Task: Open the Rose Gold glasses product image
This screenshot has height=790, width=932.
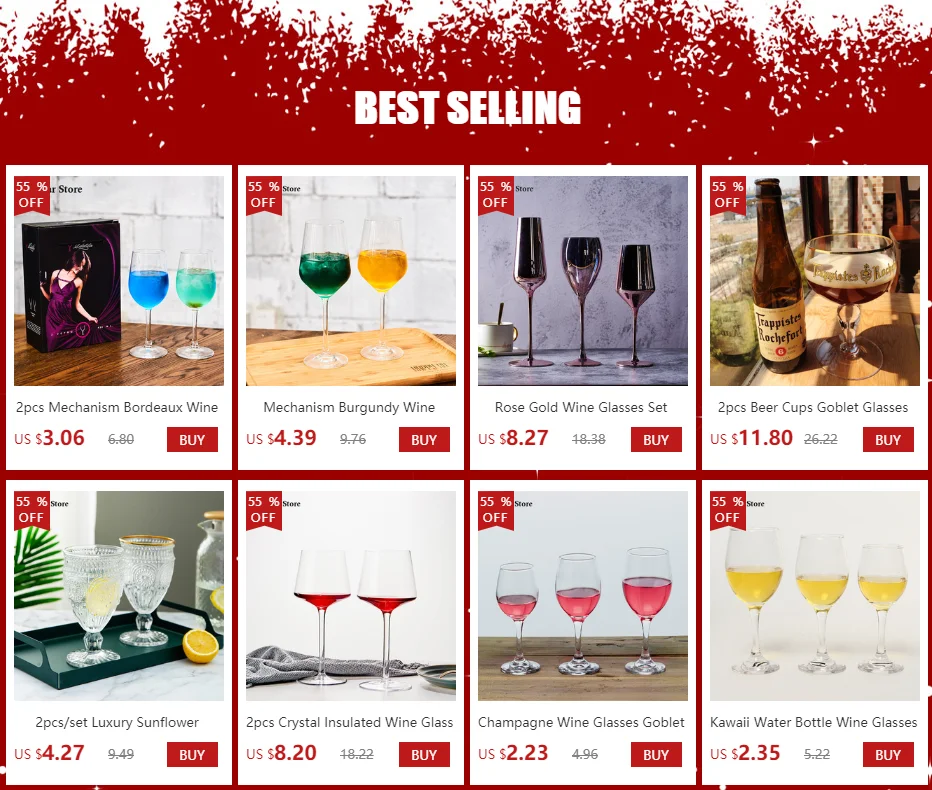Action: click(582, 281)
